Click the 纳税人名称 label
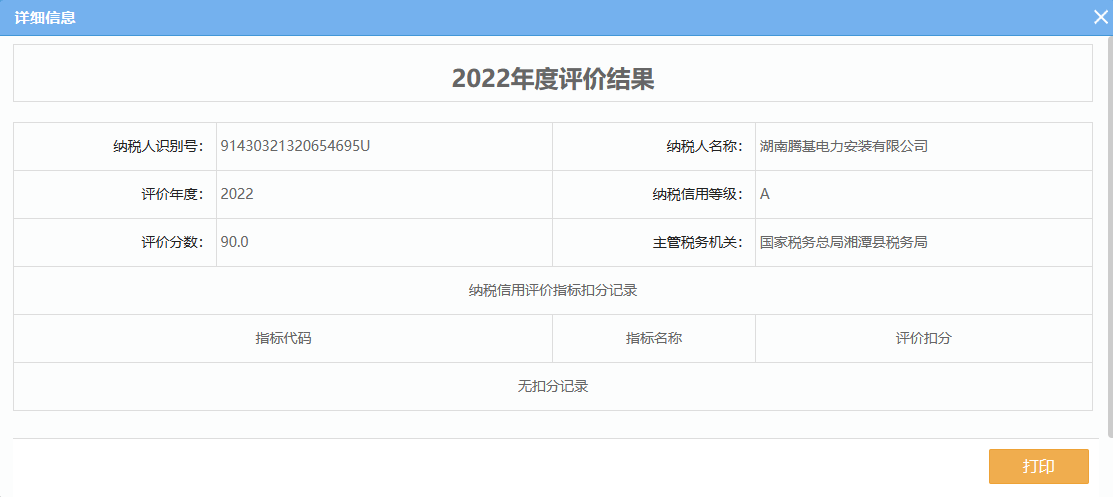 coord(705,146)
